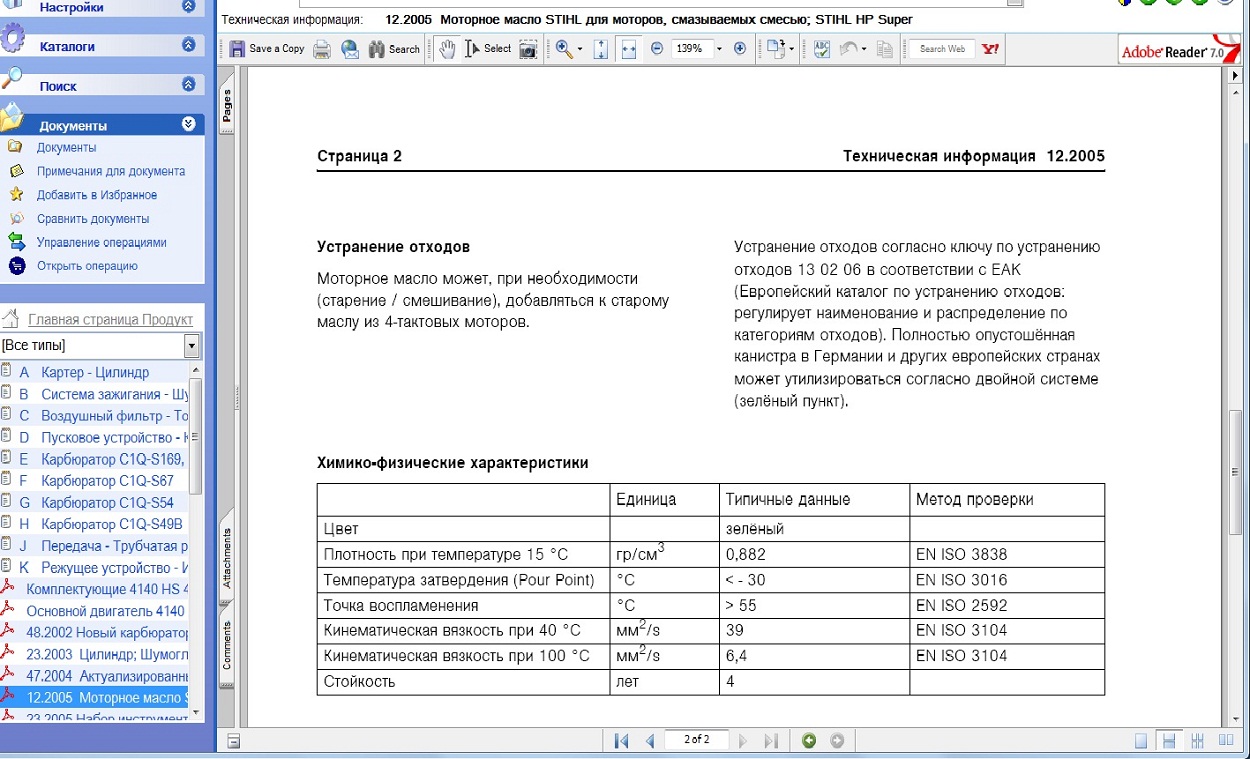Open the Каталоги menu header

pos(67,46)
